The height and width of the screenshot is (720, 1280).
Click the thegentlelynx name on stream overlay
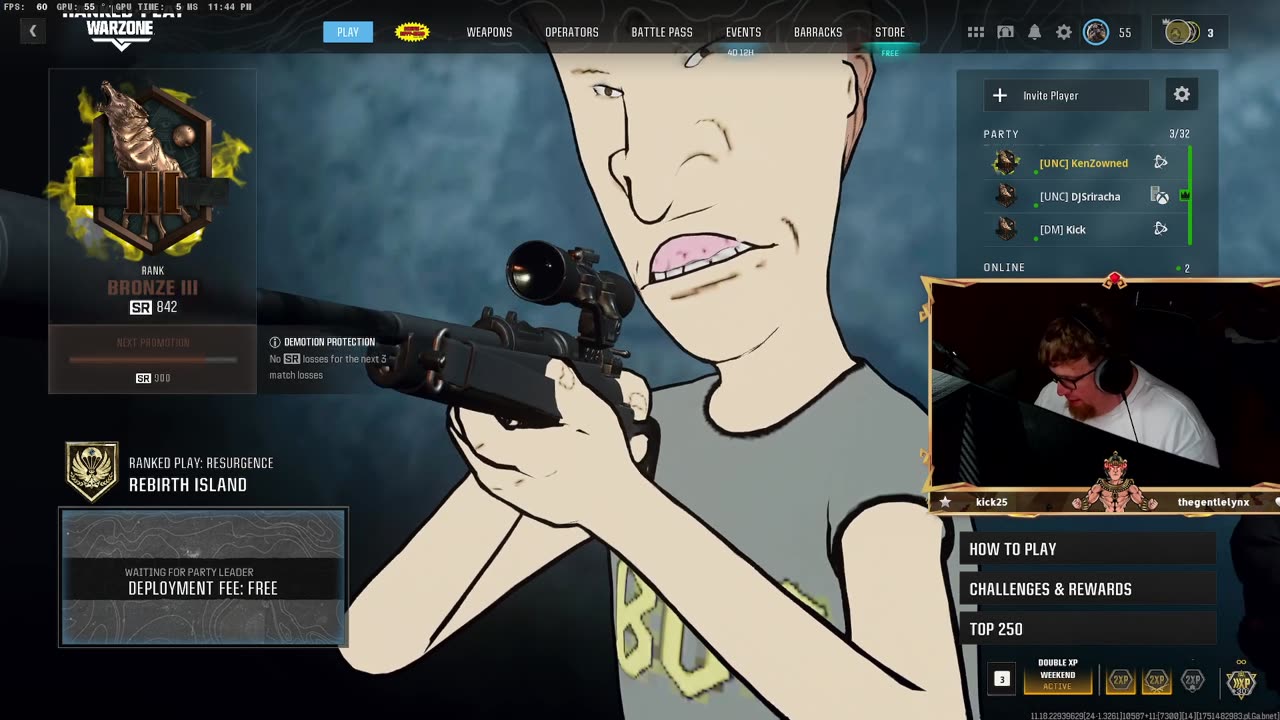pyautogui.click(x=1213, y=502)
